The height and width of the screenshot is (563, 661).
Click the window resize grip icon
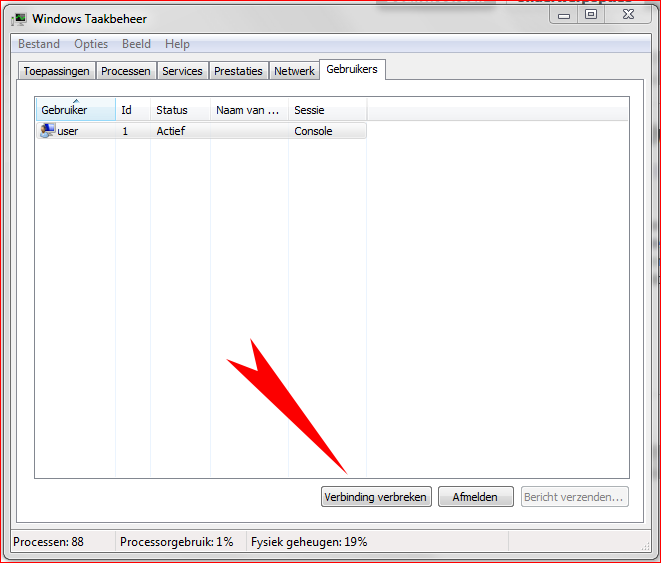coord(645,546)
